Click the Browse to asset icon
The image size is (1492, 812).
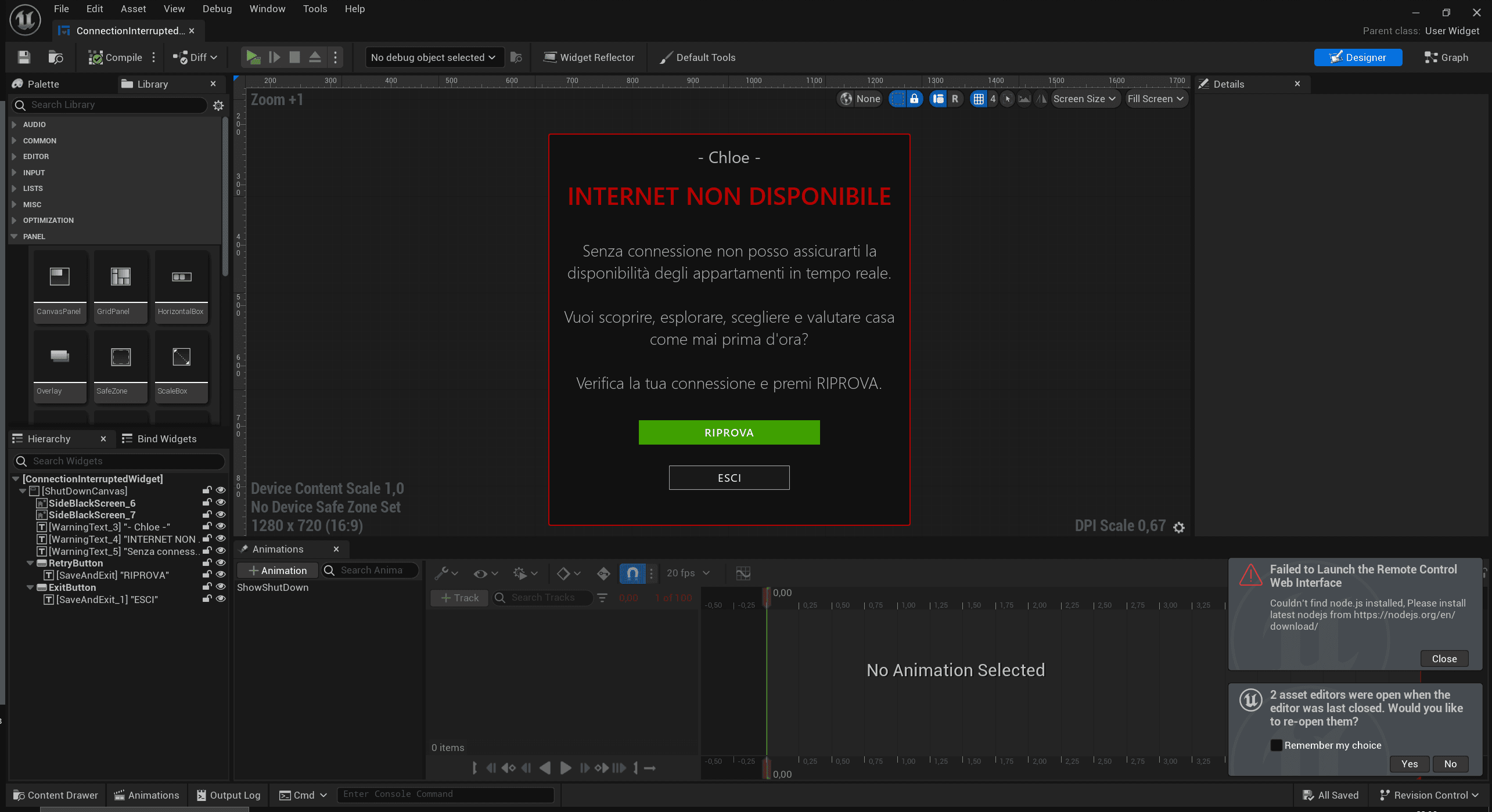pos(56,57)
